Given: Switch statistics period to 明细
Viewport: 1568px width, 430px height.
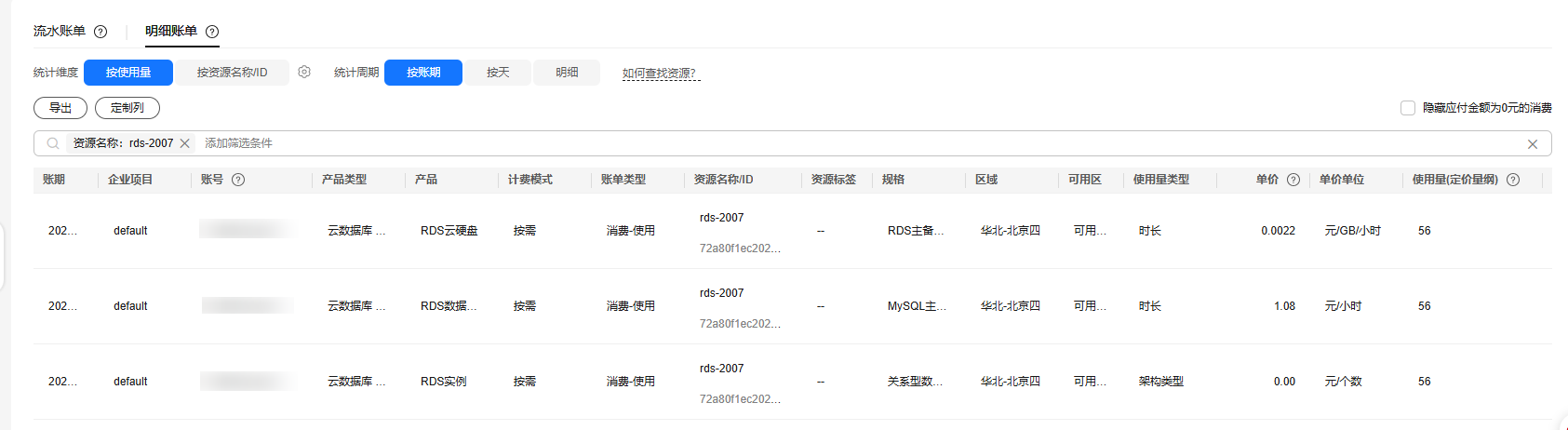Looking at the screenshot, I should pos(567,73).
